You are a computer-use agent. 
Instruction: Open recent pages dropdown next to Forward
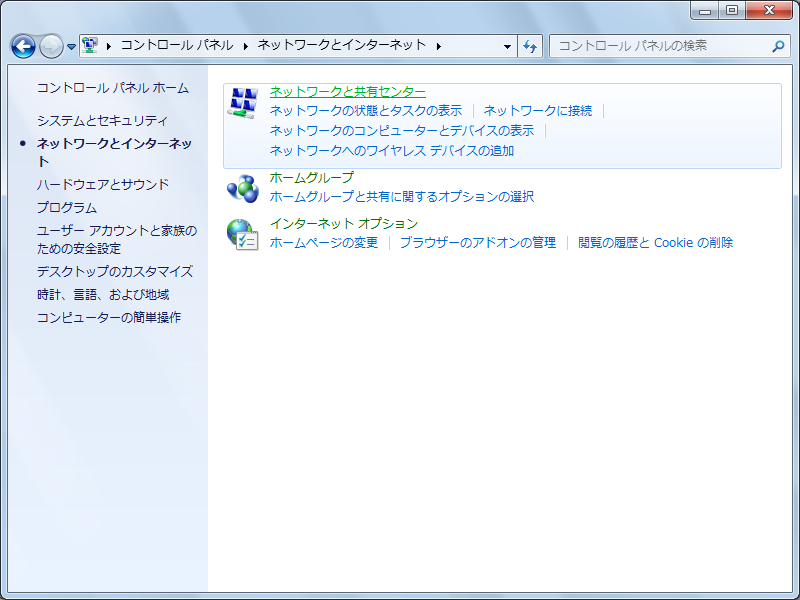71,47
